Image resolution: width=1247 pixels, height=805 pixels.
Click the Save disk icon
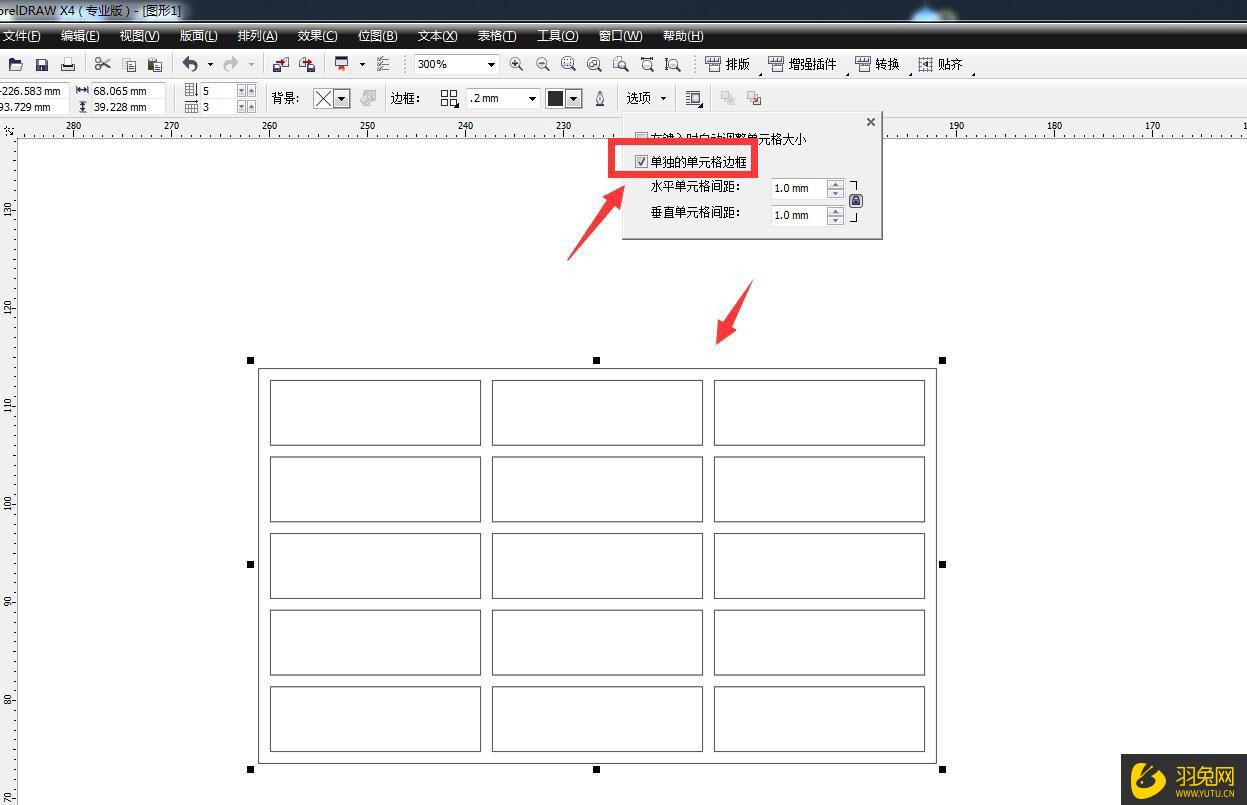click(x=42, y=65)
